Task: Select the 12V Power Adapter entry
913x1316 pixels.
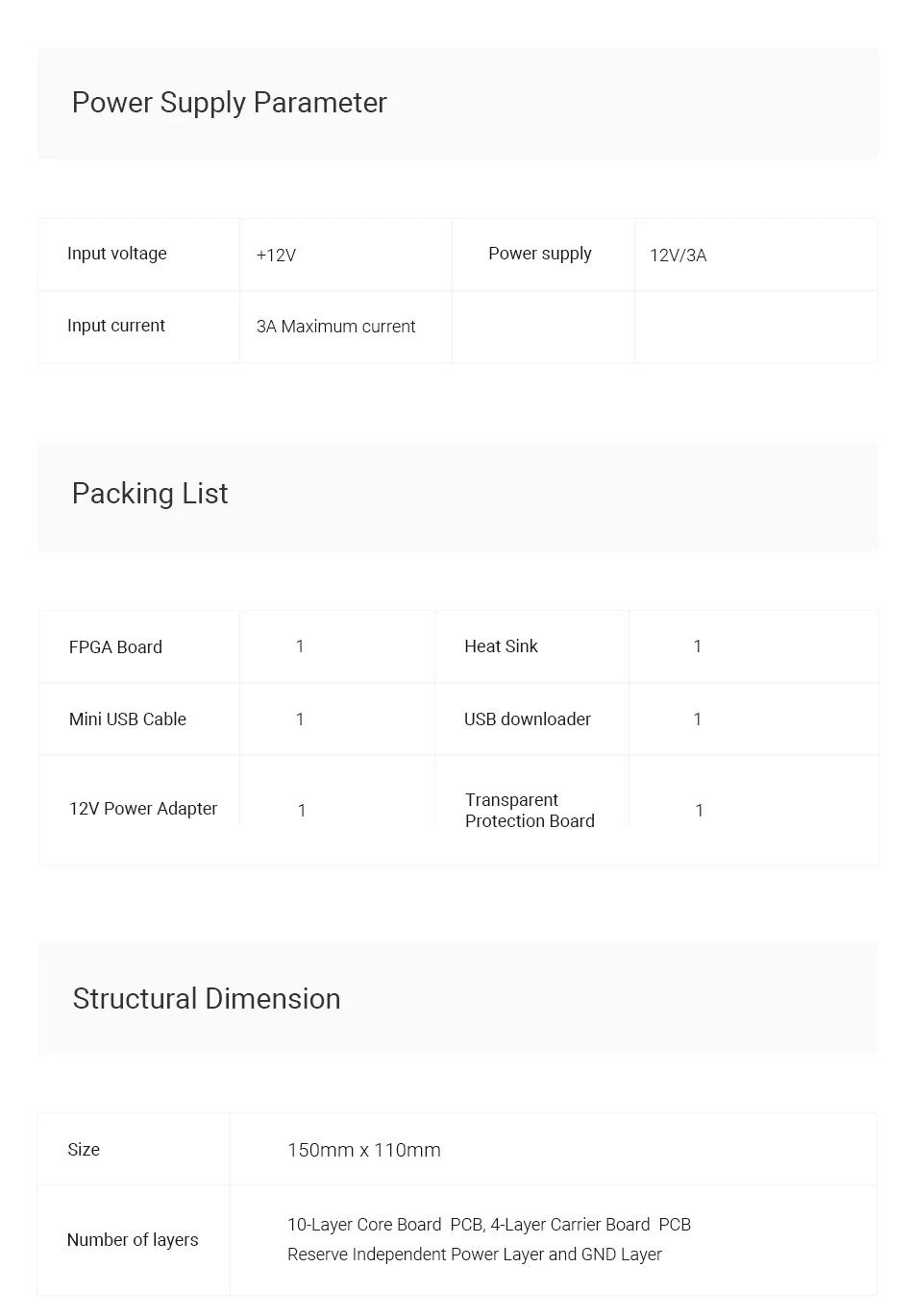Action: (x=143, y=809)
